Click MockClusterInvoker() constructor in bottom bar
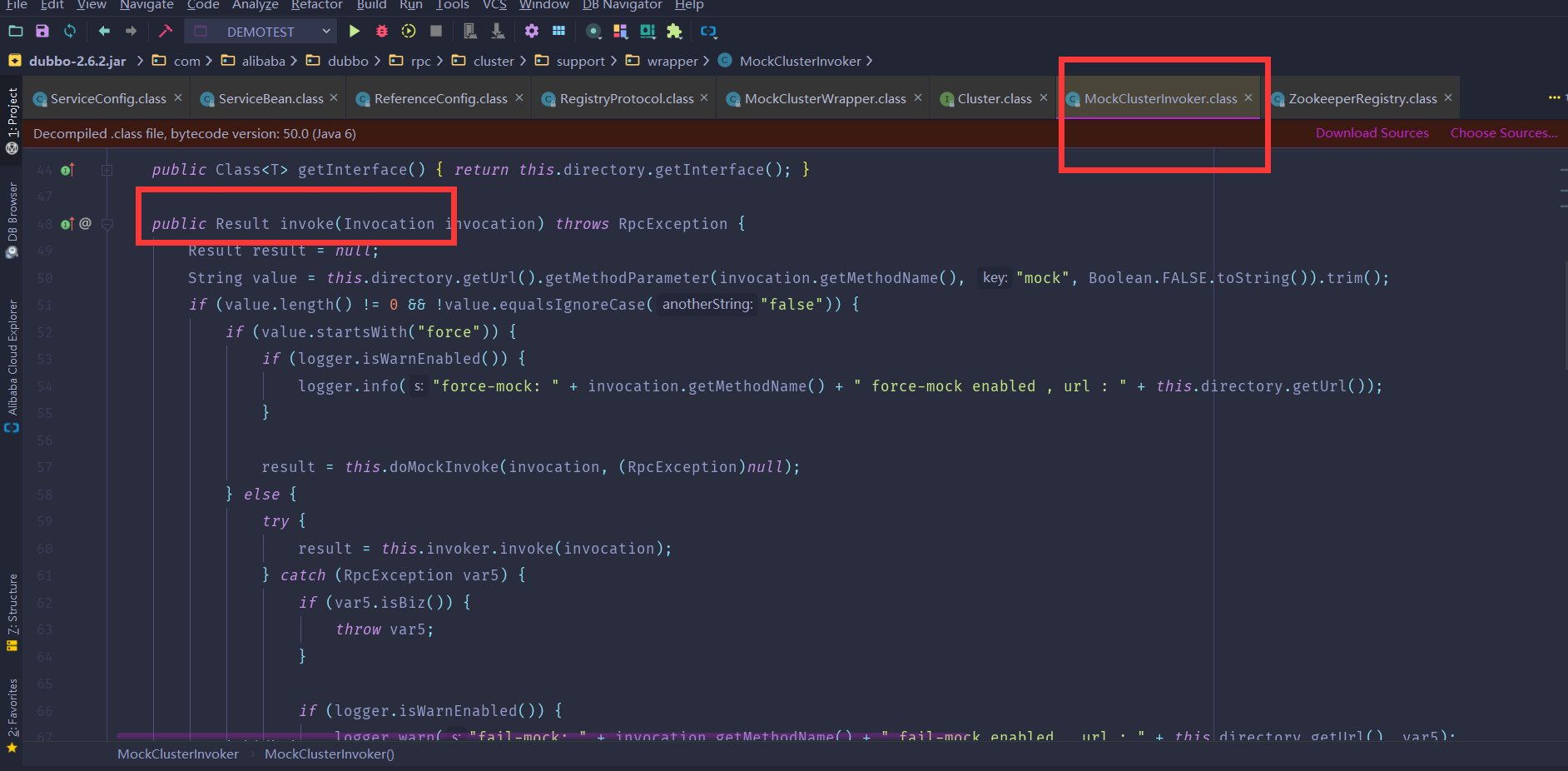Viewport: 1568px width, 771px height. coord(330,754)
